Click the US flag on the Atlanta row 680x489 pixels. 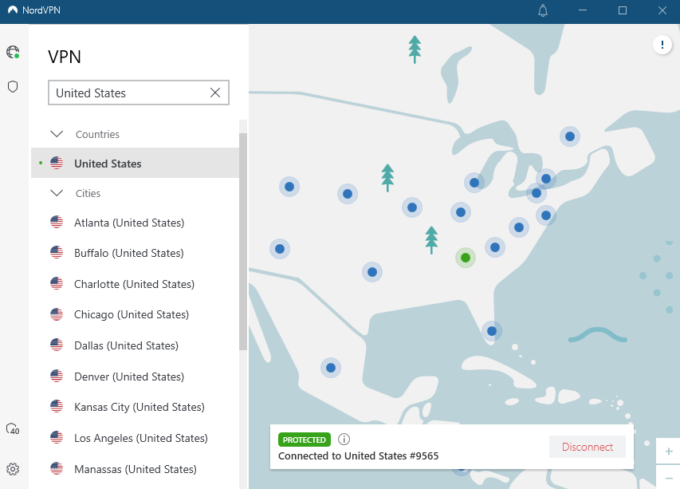pyautogui.click(x=56, y=222)
